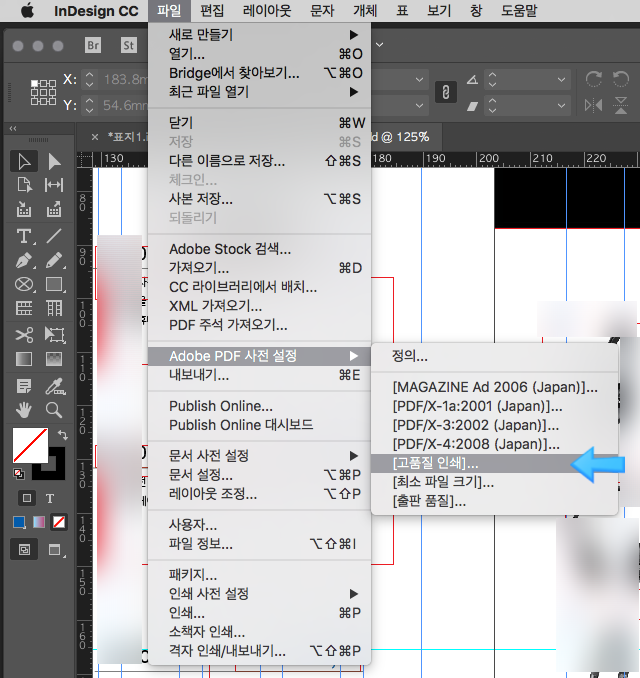Open the 개체 menu
This screenshot has height=678, width=640.
tap(365, 11)
